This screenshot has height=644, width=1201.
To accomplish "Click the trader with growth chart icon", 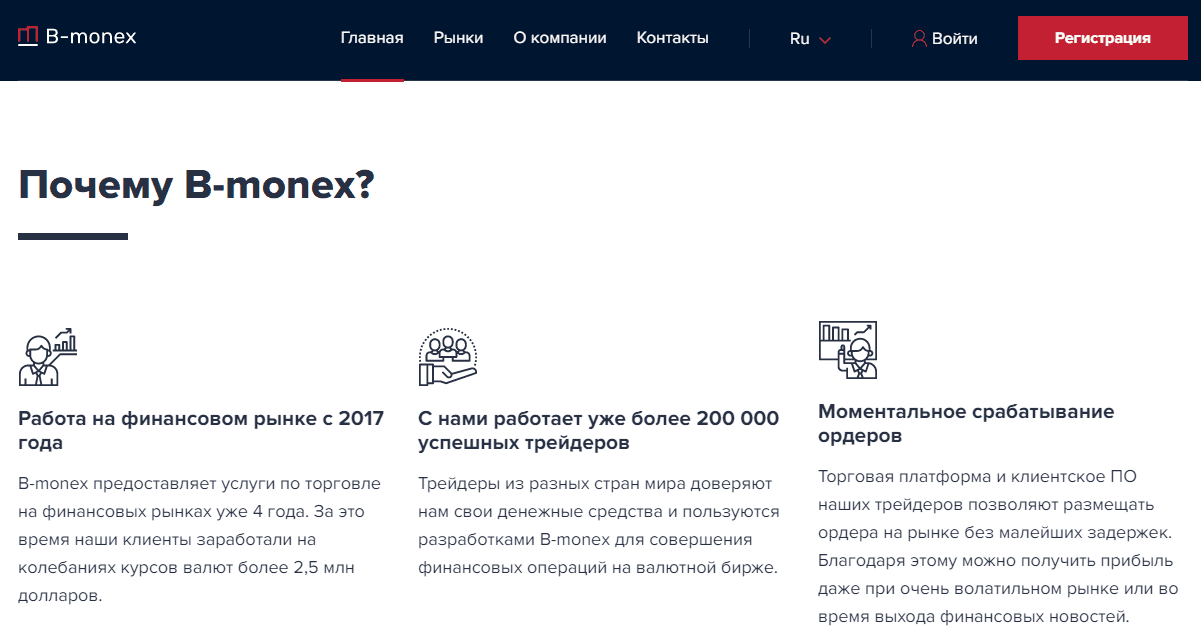I will tap(48, 357).
